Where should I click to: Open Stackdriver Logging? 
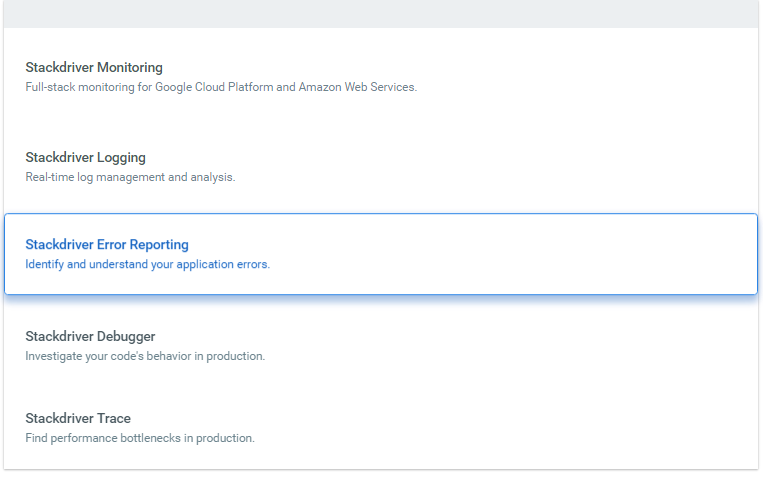[x=86, y=157]
